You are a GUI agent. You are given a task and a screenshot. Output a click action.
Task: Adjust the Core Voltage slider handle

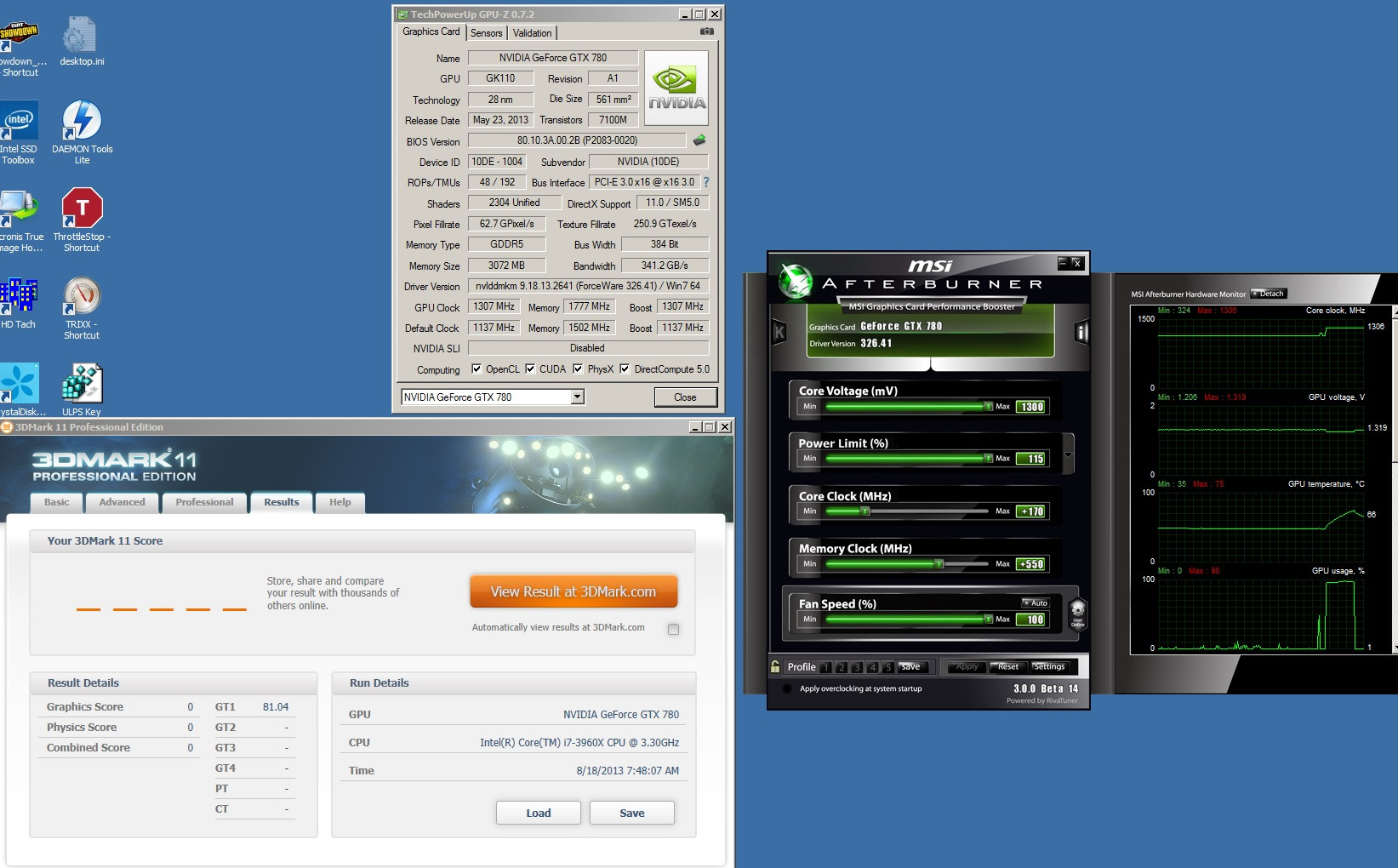click(x=988, y=407)
